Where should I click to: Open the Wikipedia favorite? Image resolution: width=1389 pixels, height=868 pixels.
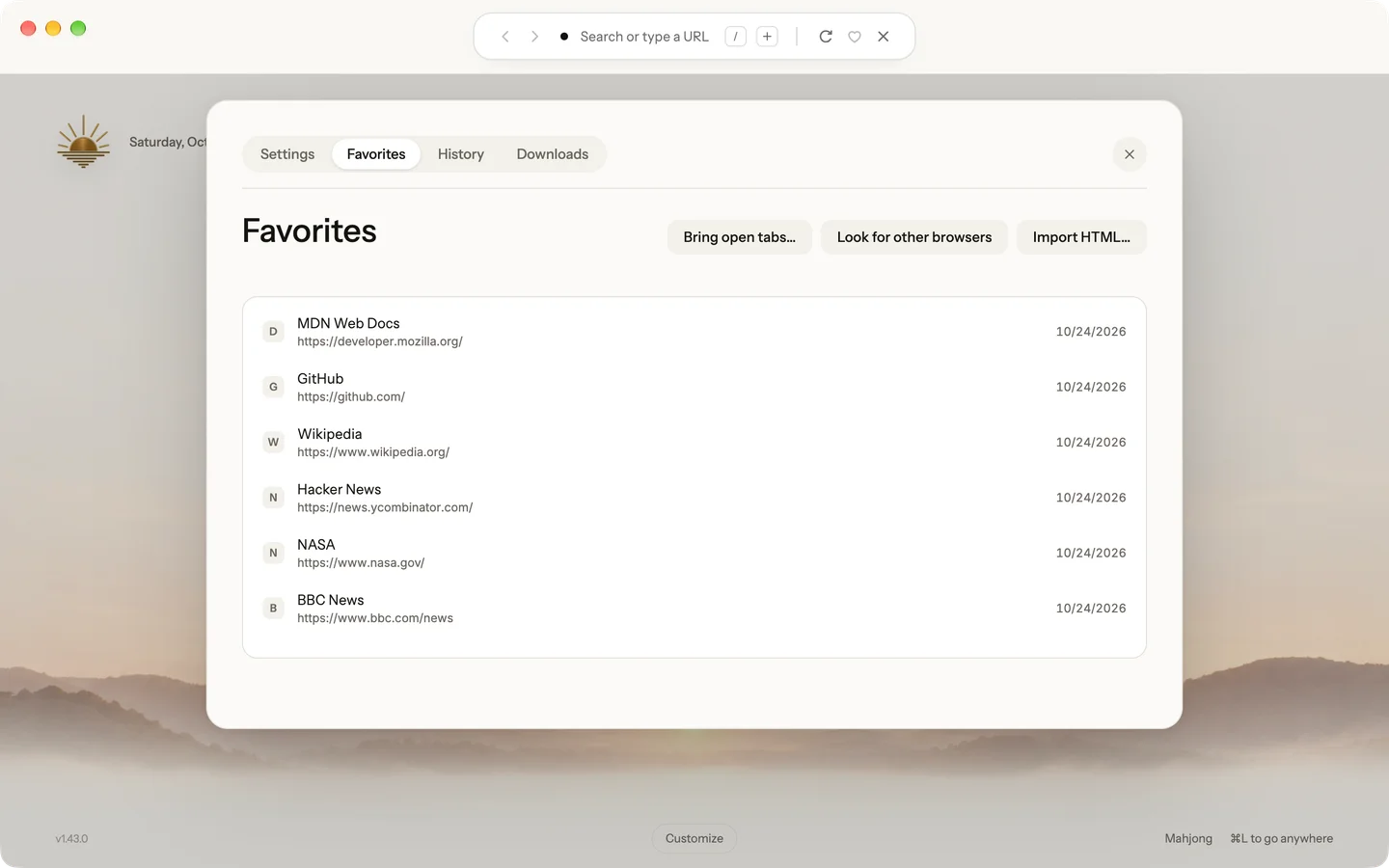(x=694, y=443)
